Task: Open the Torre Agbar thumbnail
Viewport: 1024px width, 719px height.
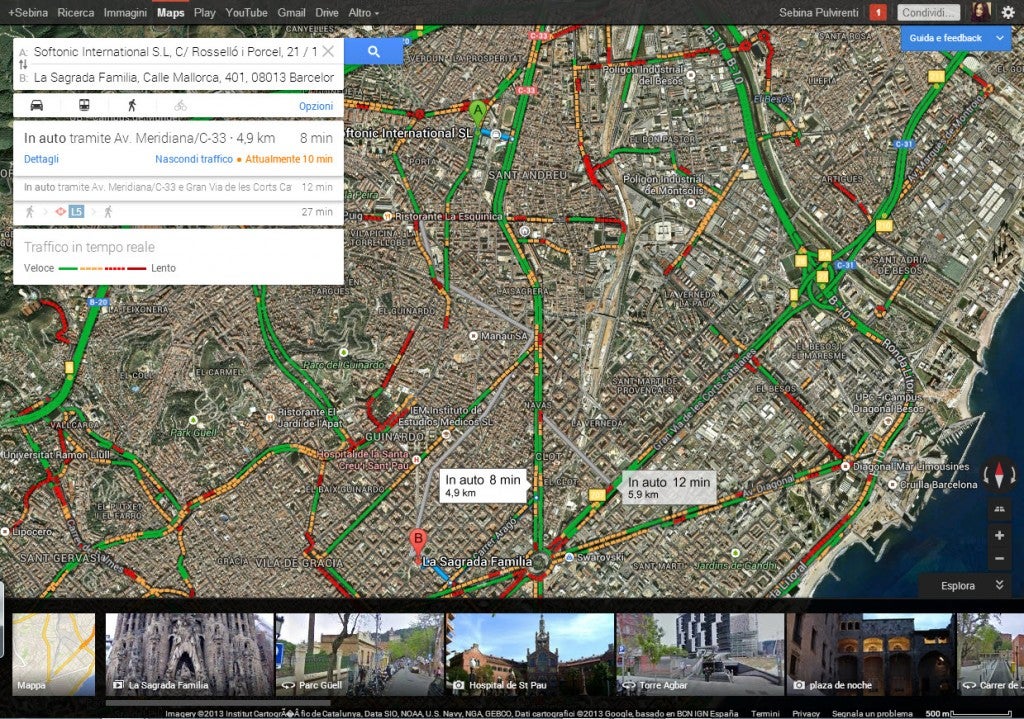Action: click(x=700, y=654)
